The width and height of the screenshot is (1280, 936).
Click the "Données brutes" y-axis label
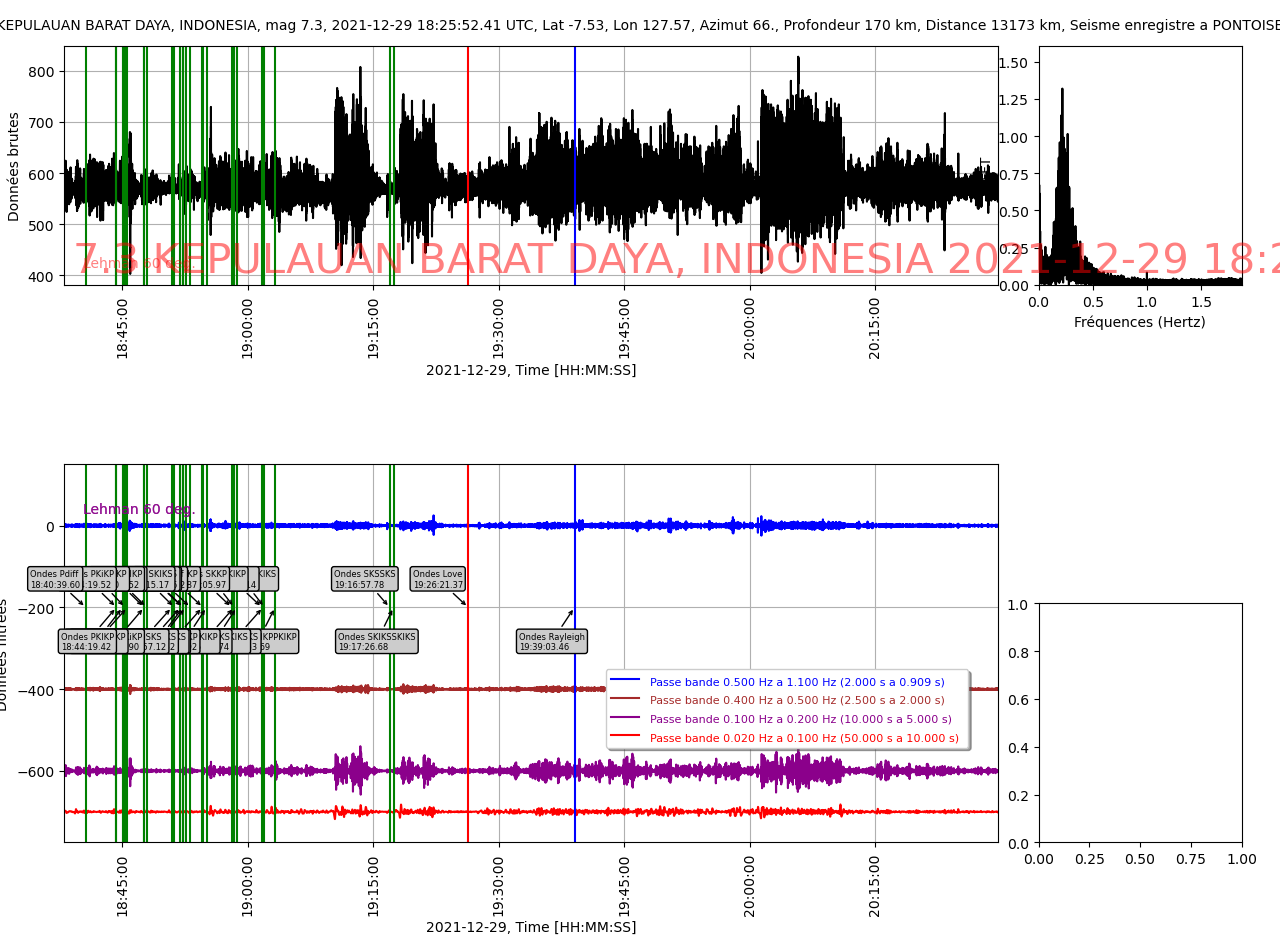click(x=14, y=166)
